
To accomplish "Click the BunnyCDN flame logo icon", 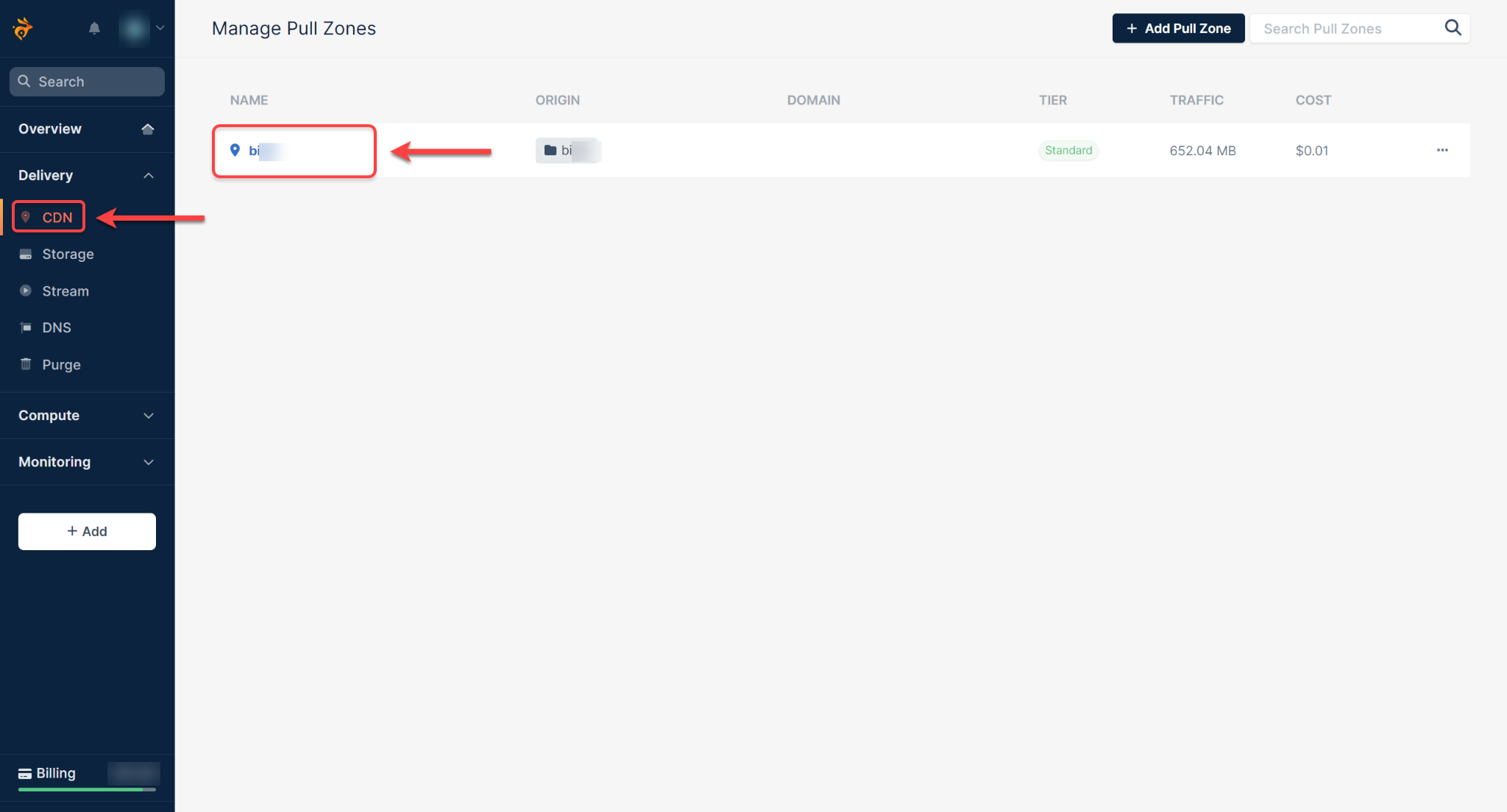I will click(22, 29).
